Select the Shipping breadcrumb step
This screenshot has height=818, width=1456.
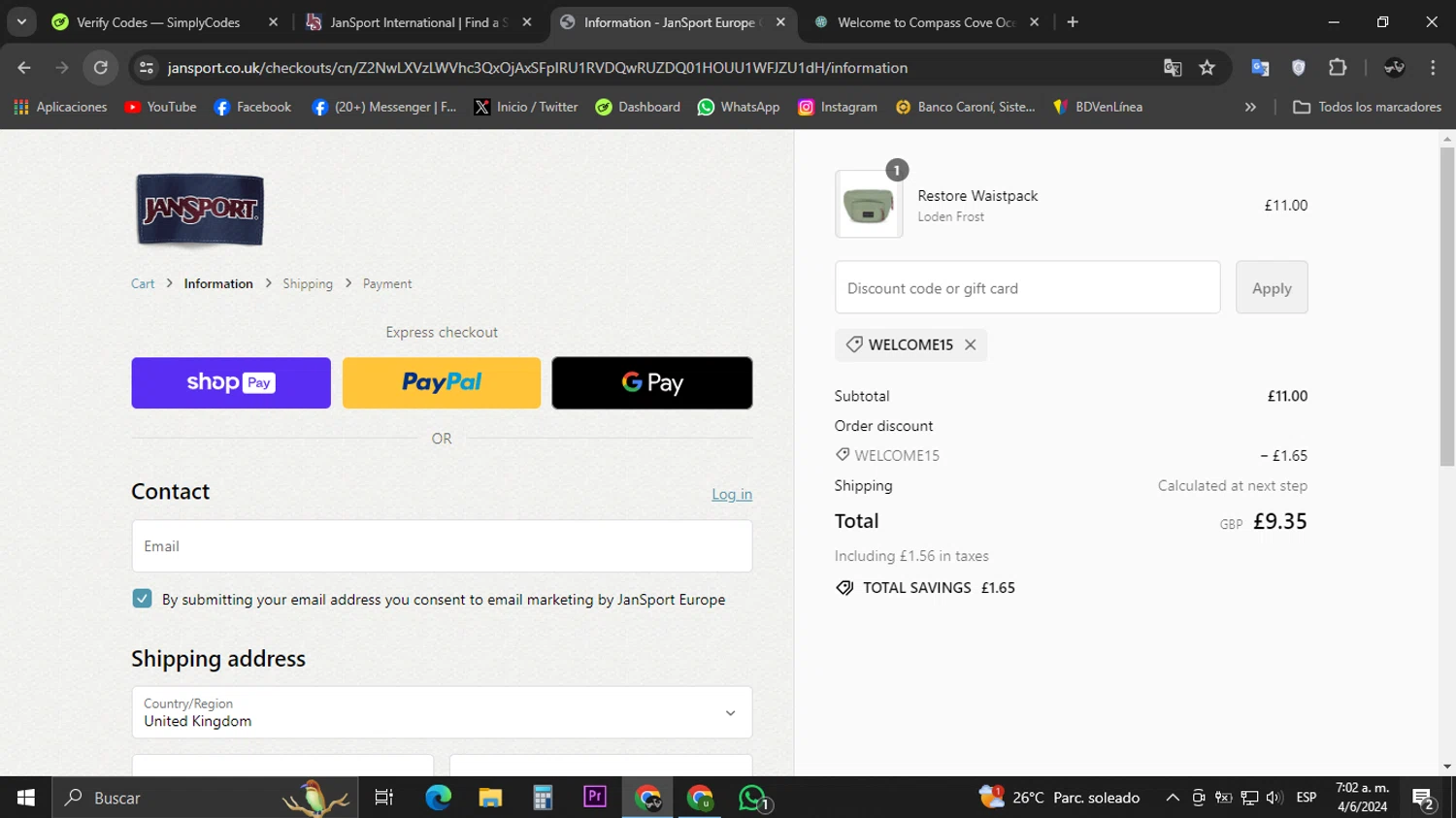click(308, 283)
